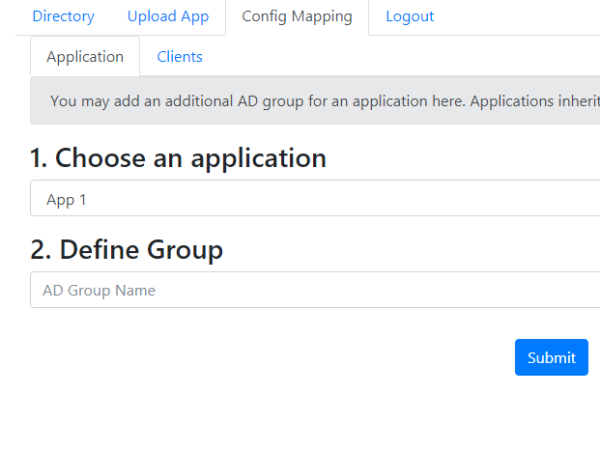Select the Application sub-tab
This screenshot has height=450, width=600.
85,57
